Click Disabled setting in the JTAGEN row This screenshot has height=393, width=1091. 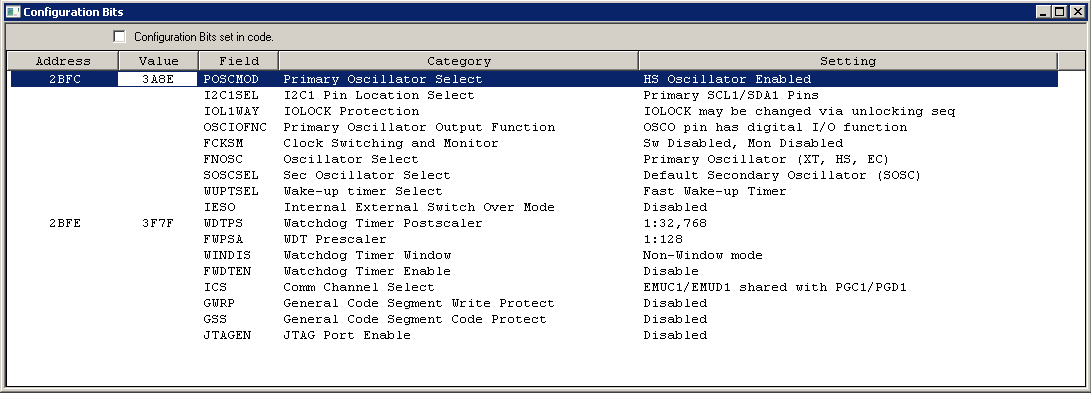(x=675, y=335)
